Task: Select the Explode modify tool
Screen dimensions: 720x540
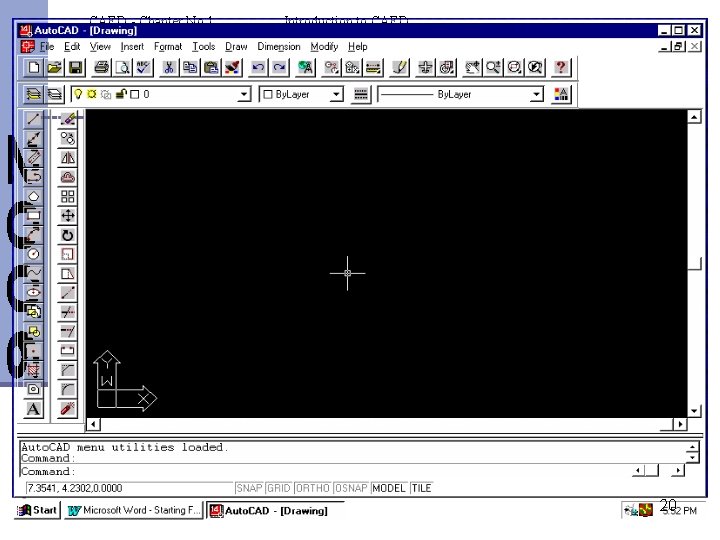Action: pyautogui.click(x=68, y=409)
